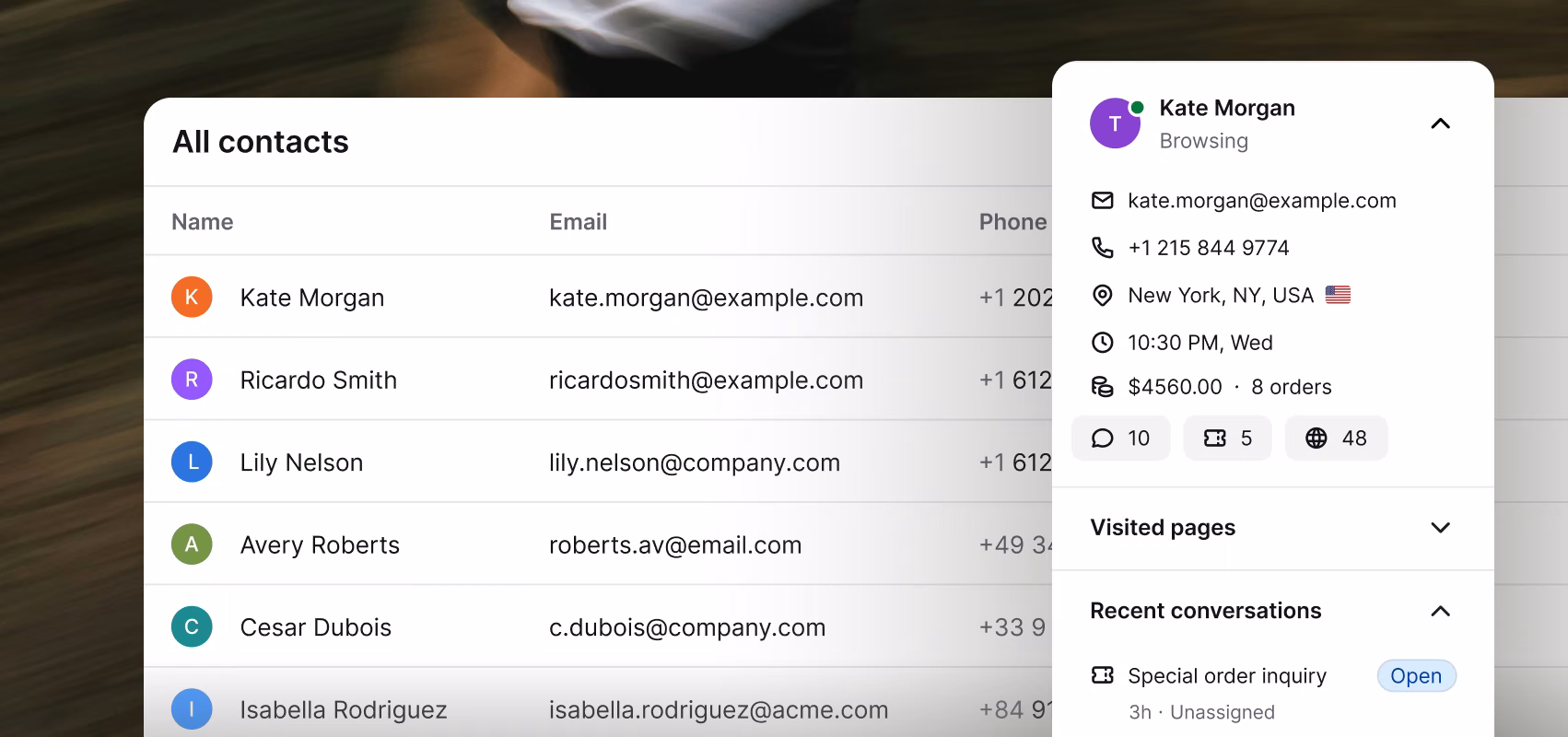
Task: Click lily.nelson@company.com email cell
Action: 695,462
